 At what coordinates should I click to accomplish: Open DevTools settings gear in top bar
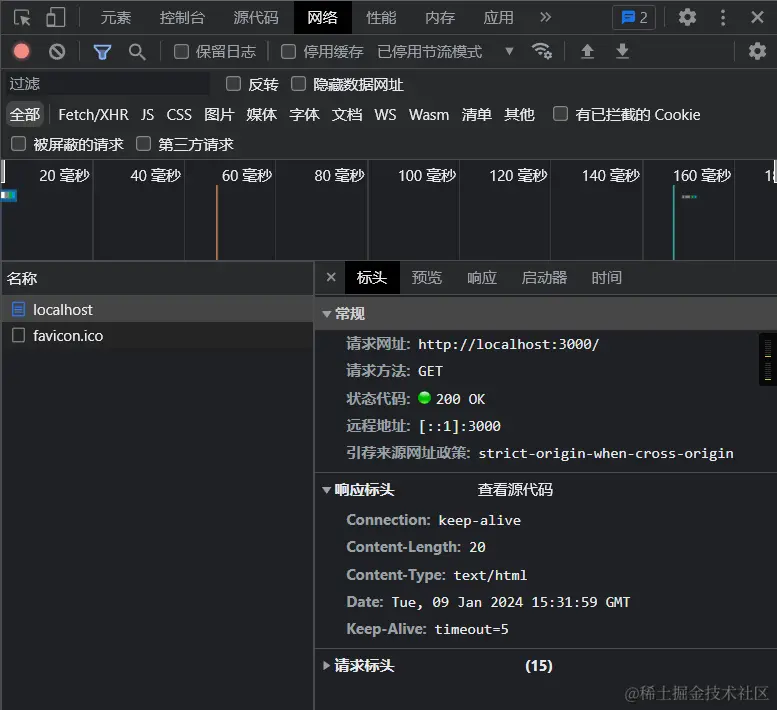coord(687,18)
